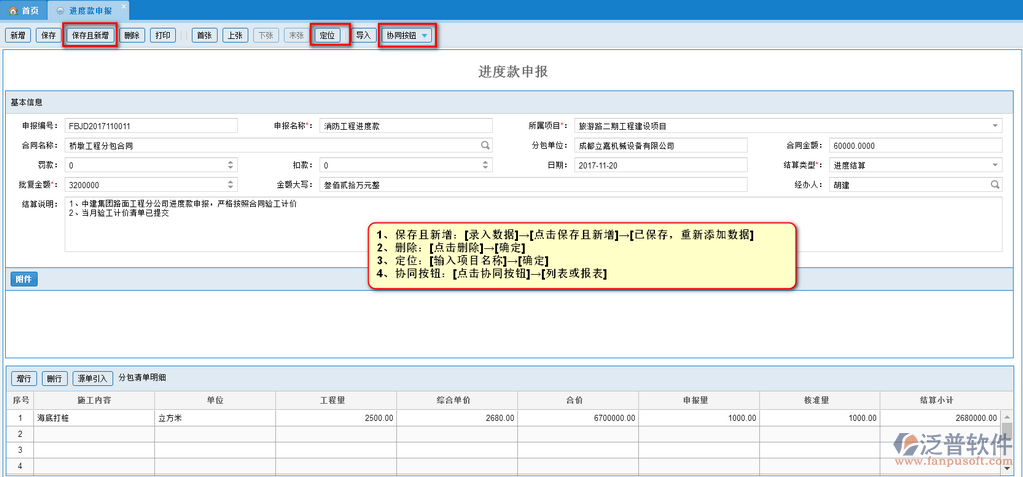Open the 协同按钮 dropdown menu
The image size is (1023, 477).
point(407,35)
